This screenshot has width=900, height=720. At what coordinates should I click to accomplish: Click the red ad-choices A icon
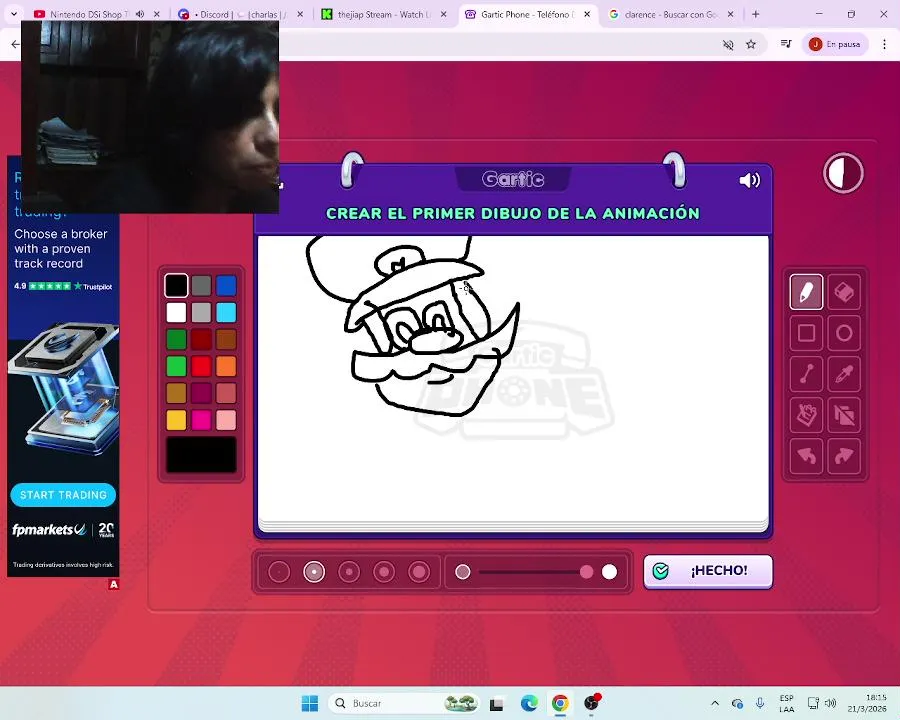pyautogui.click(x=114, y=584)
